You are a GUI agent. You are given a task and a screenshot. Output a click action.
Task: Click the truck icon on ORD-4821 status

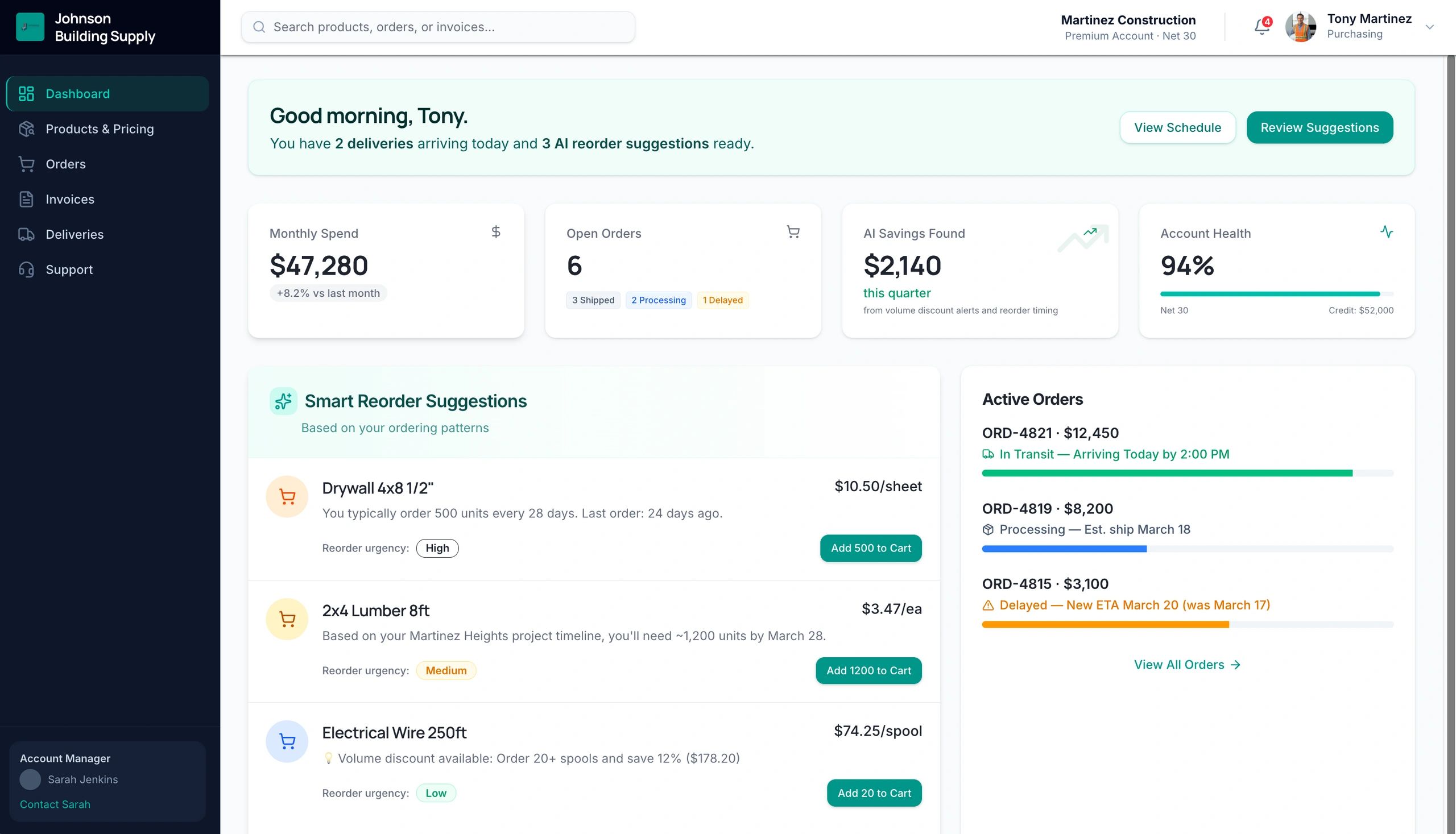(x=988, y=454)
